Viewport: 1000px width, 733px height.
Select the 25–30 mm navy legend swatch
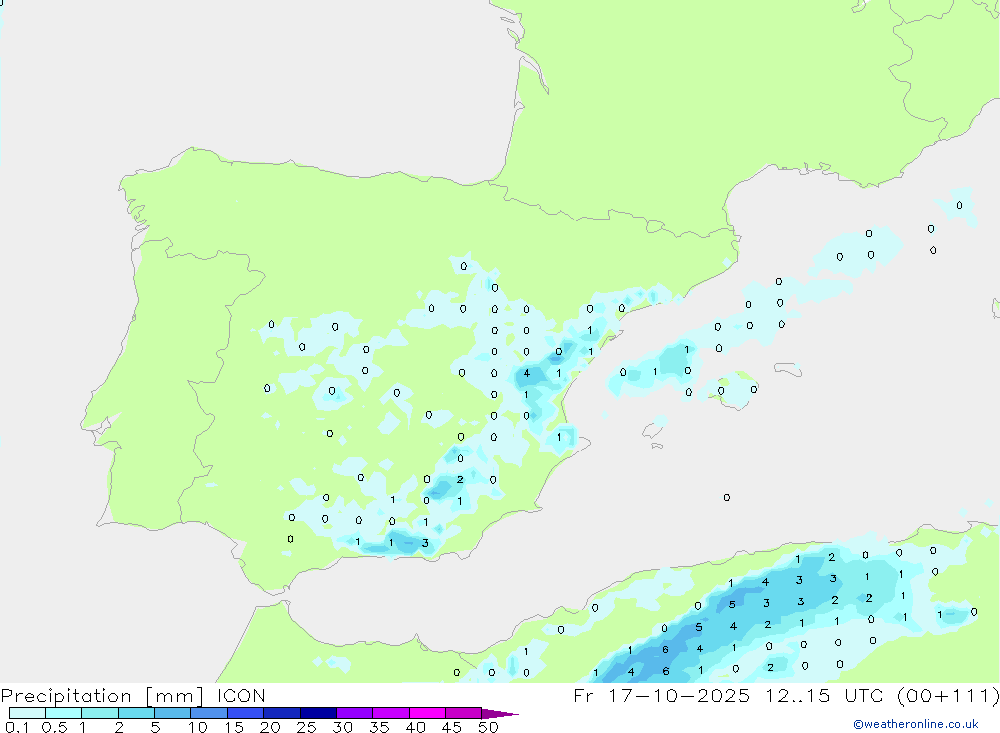pyautogui.click(x=318, y=713)
